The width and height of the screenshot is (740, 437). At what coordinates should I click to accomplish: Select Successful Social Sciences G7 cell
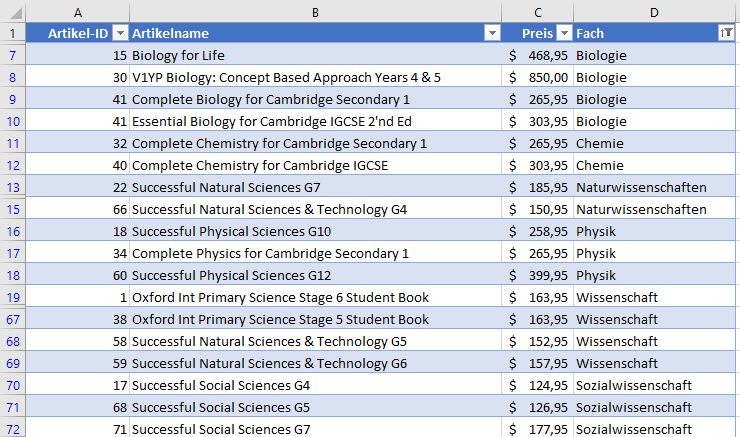(x=315, y=429)
